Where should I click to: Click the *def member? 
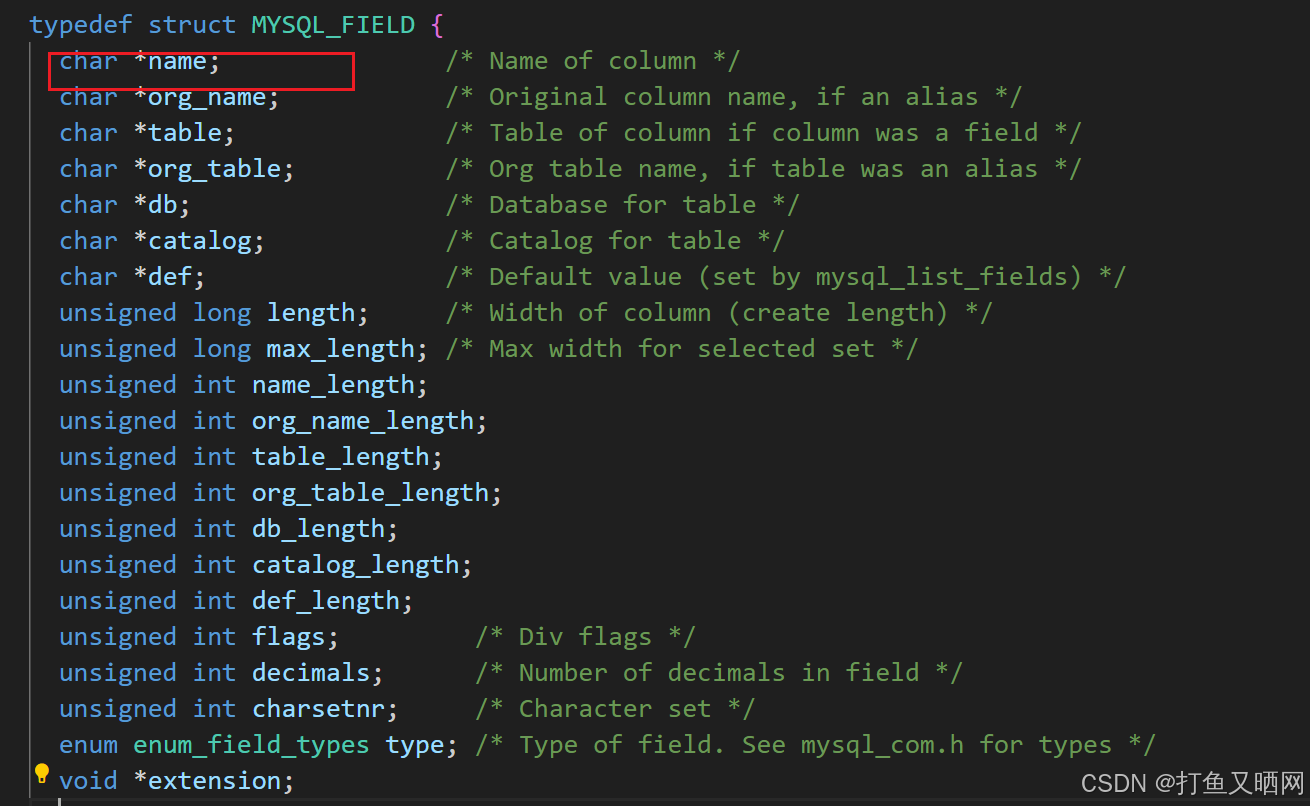[169, 277]
